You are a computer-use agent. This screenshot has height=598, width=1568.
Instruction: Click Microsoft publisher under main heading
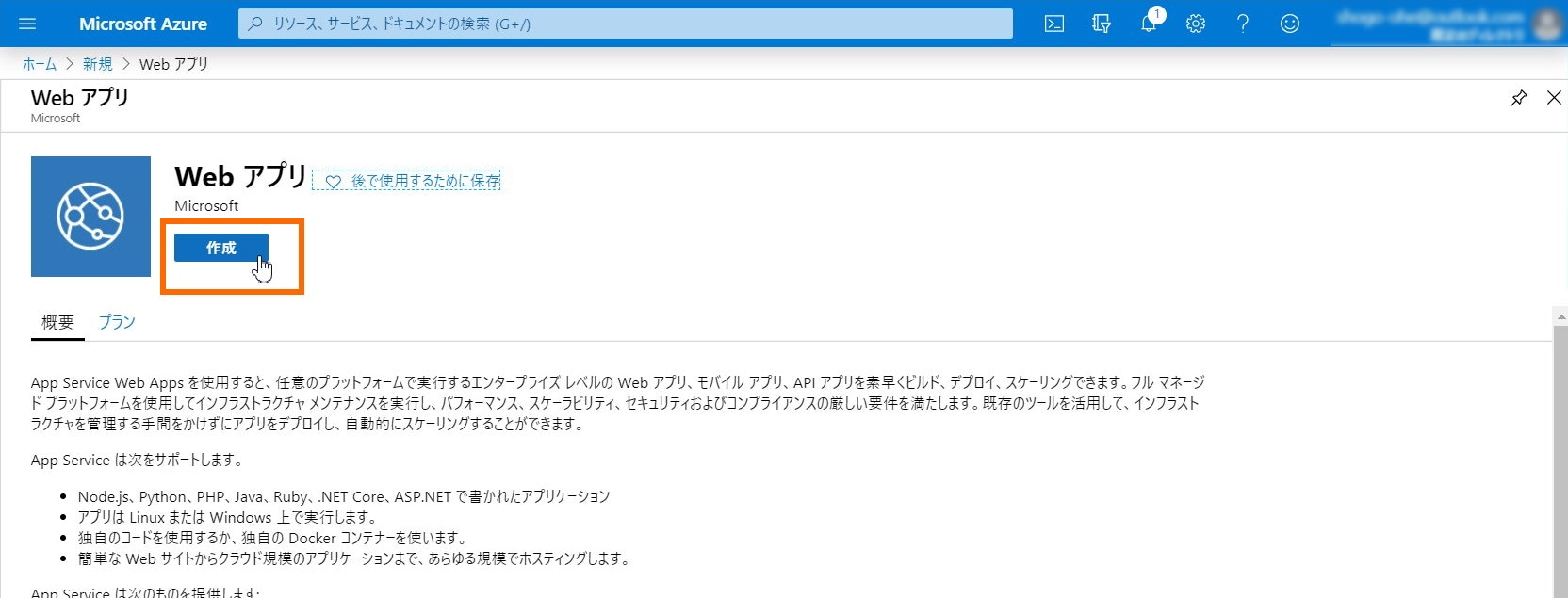coord(206,205)
